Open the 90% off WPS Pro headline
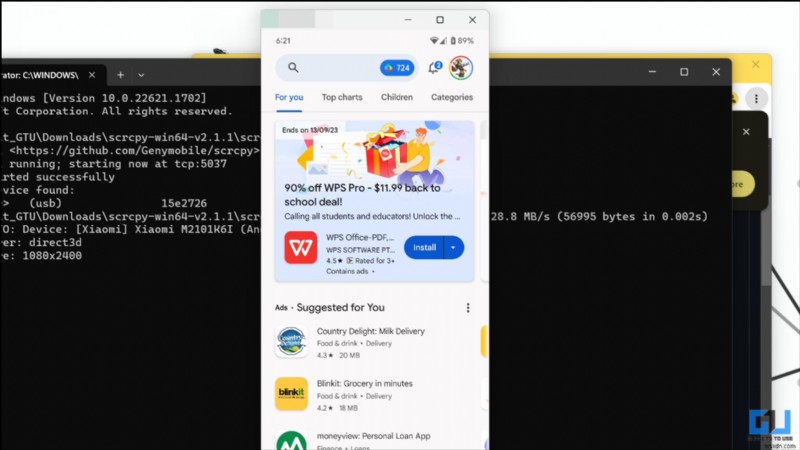Viewport: 800px width, 450px height. pos(362,194)
